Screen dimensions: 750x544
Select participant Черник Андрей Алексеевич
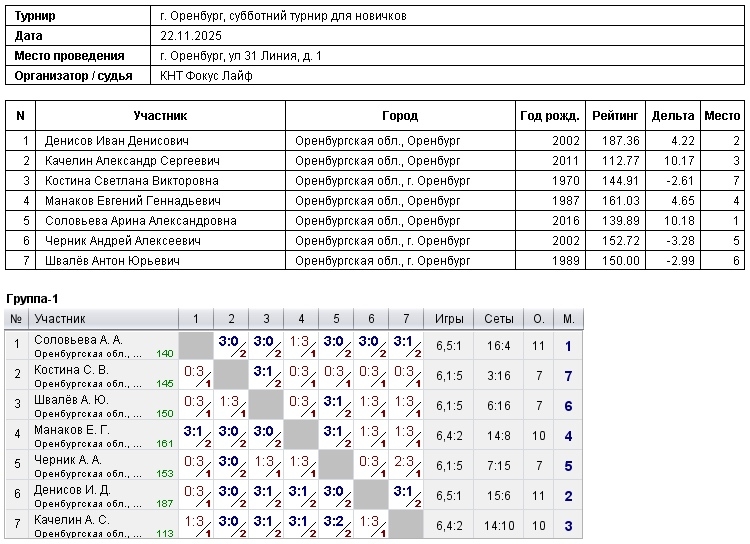pyautogui.click(x=123, y=241)
